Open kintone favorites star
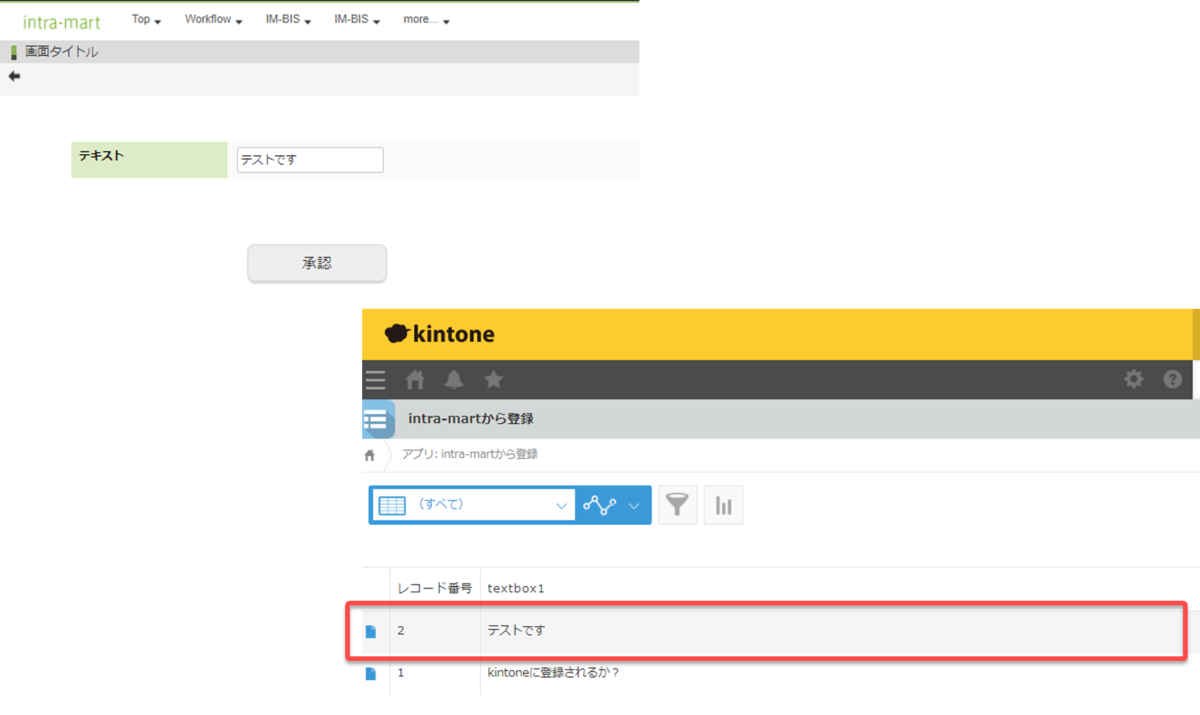This screenshot has width=1200, height=715. click(494, 380)
